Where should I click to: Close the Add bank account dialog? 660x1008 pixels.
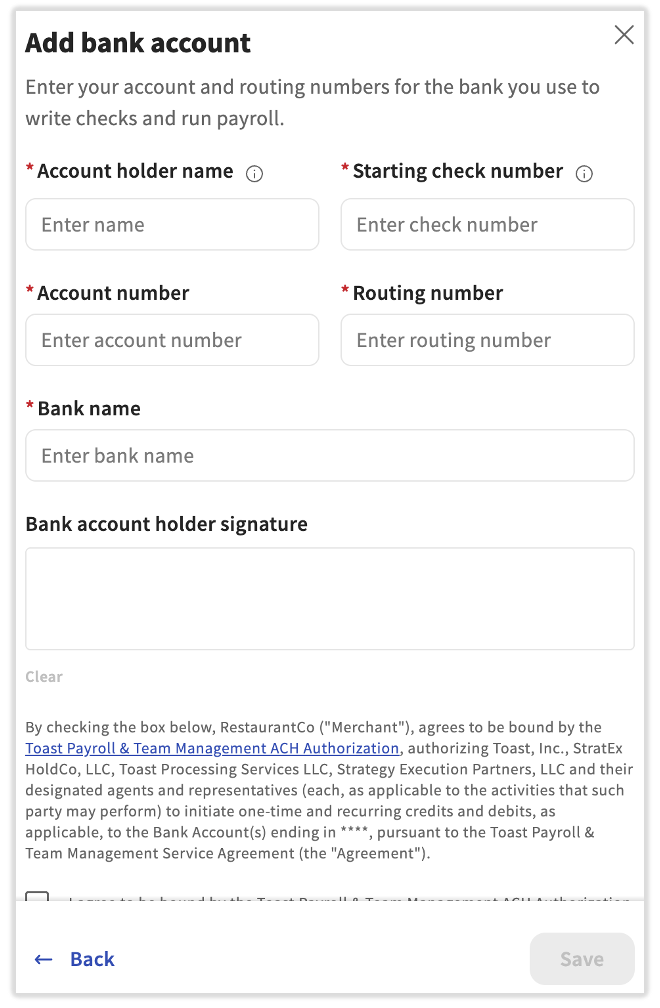624,36
